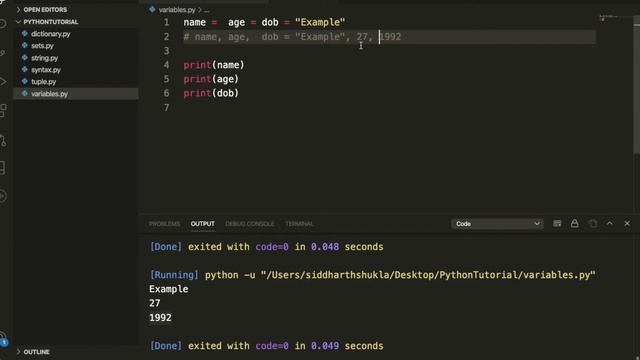Open sets.py in the explorer
The width and height of the screenshot is (640, 360).
(42, 46)
